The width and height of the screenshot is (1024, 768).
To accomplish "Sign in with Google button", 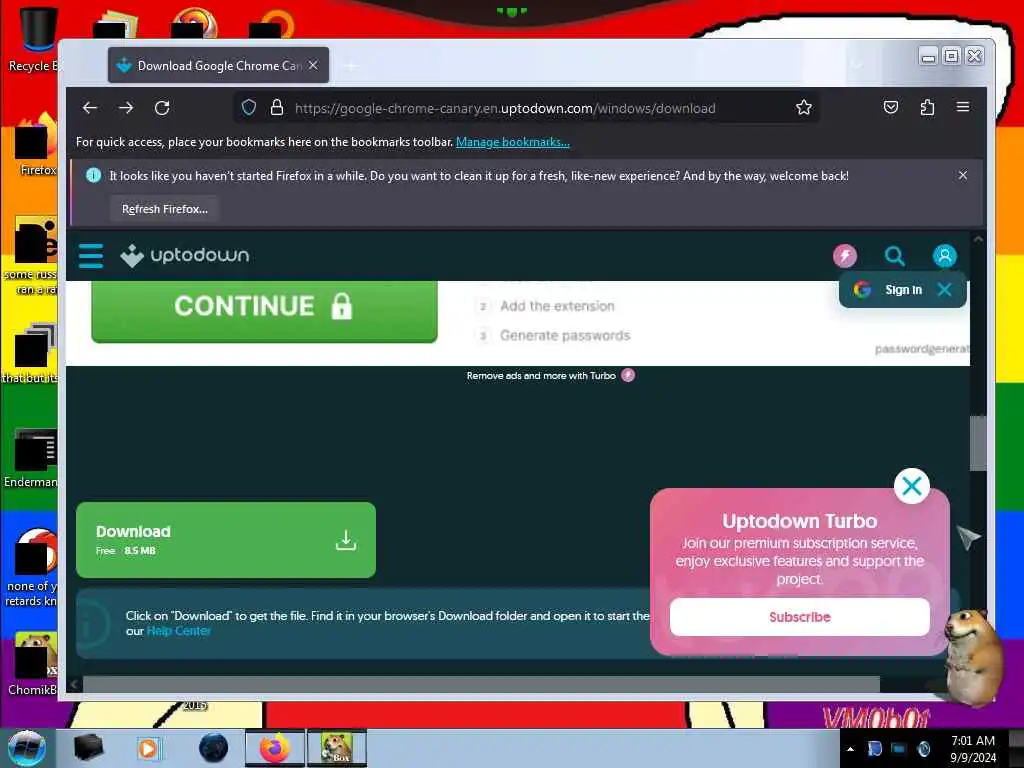I will pyautogui.click(x=889, y=289).
